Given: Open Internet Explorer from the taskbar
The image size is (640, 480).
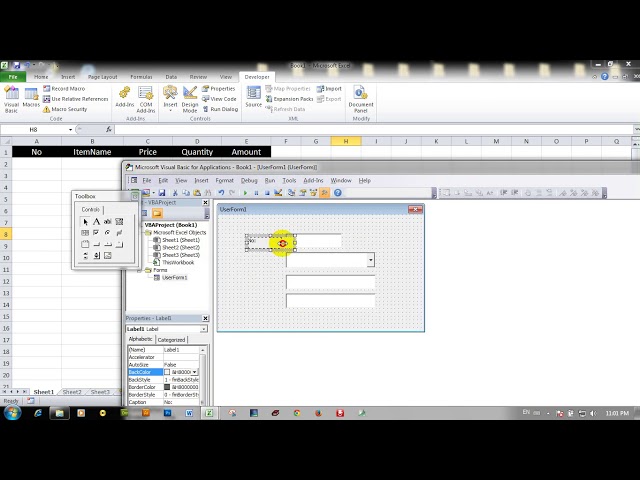Looking at the screenshot, I should pos(38,413).
